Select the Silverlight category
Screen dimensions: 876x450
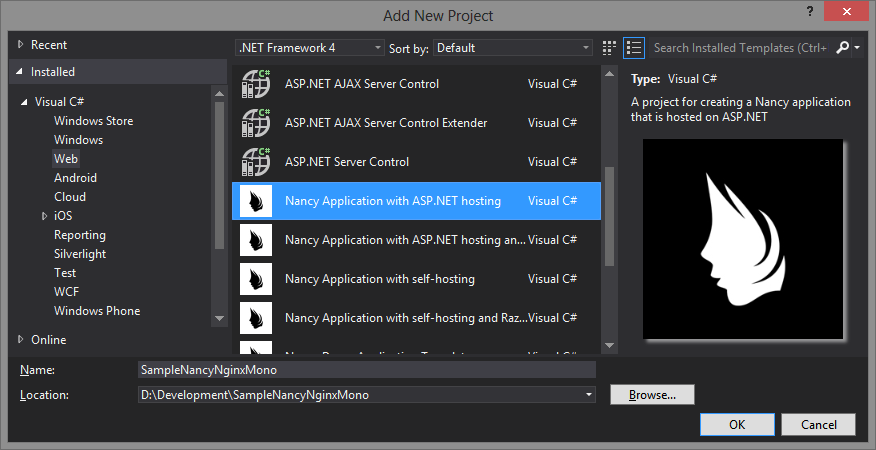click(x=80, y=254)
